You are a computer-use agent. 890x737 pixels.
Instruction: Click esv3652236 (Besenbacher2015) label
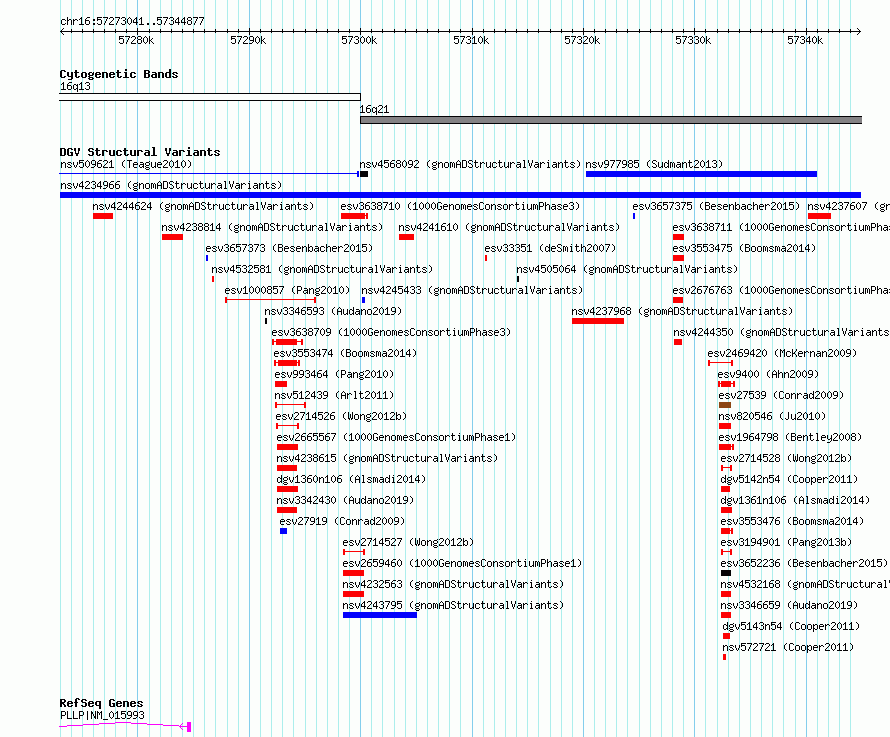tap(804, 563)
